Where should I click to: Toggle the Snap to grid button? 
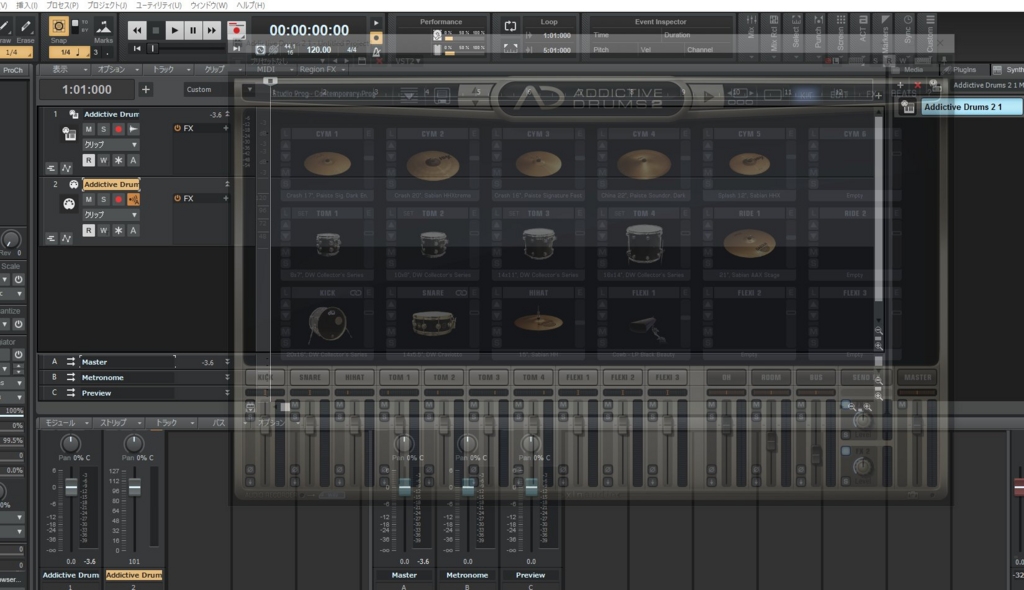click(x=58, y=27)
